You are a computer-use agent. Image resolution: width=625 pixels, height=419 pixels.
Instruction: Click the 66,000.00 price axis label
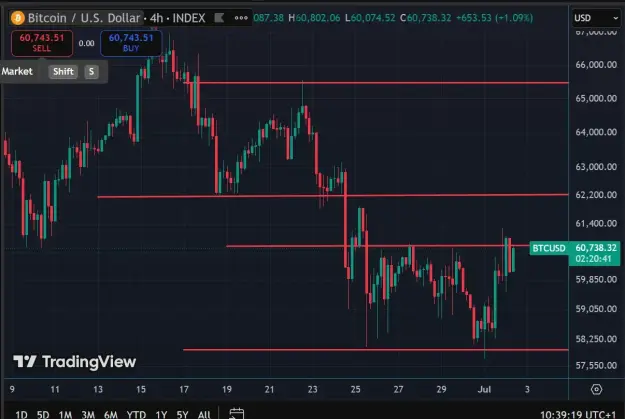coord(596,65)
